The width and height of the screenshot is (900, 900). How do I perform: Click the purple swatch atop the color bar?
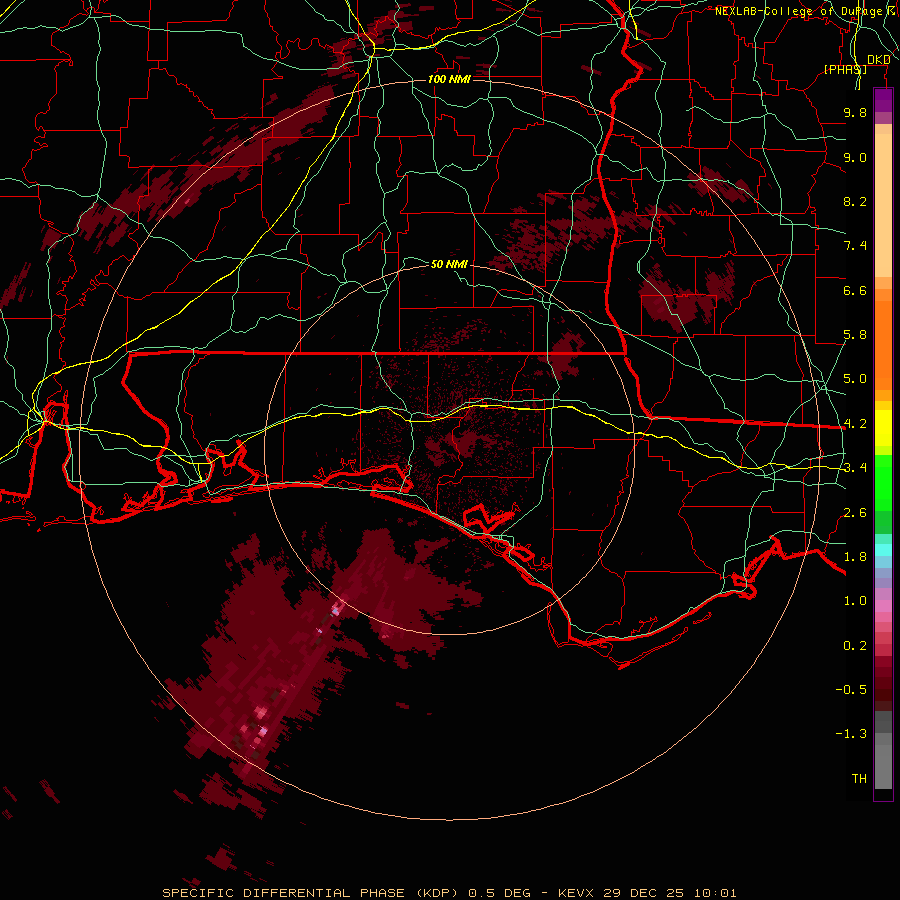[883, 101]
